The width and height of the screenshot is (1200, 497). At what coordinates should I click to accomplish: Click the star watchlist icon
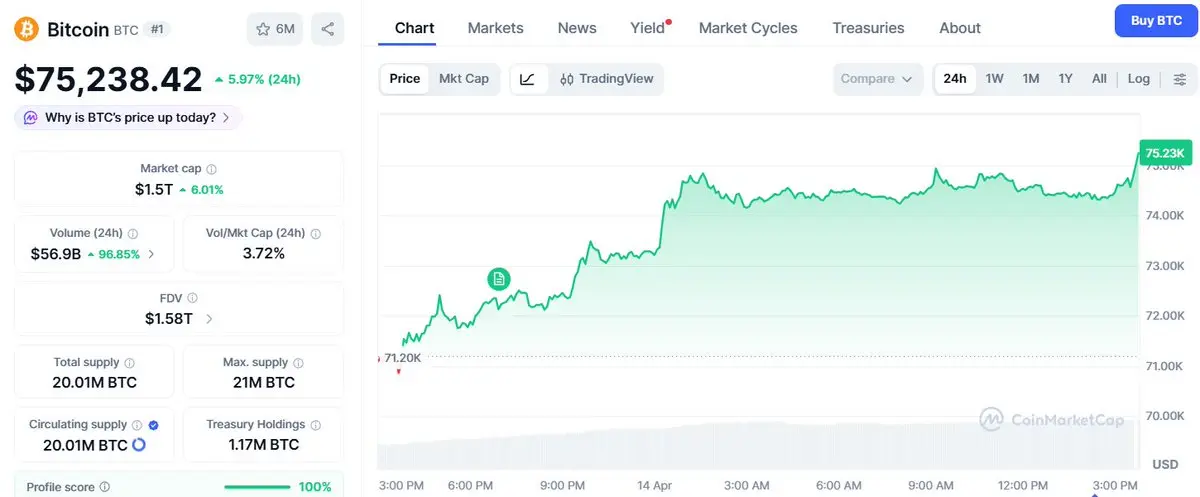[263, 29]
